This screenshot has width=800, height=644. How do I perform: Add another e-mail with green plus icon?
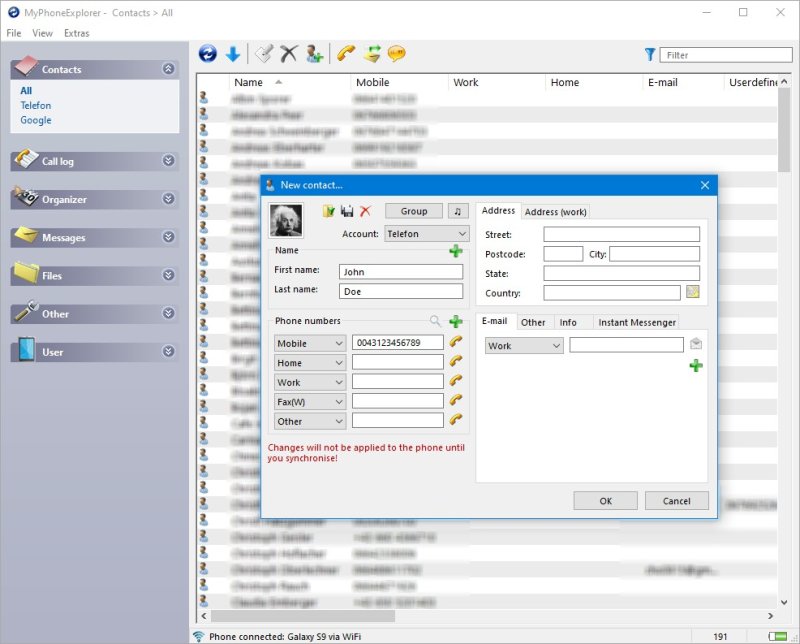(x=696, y=366)
